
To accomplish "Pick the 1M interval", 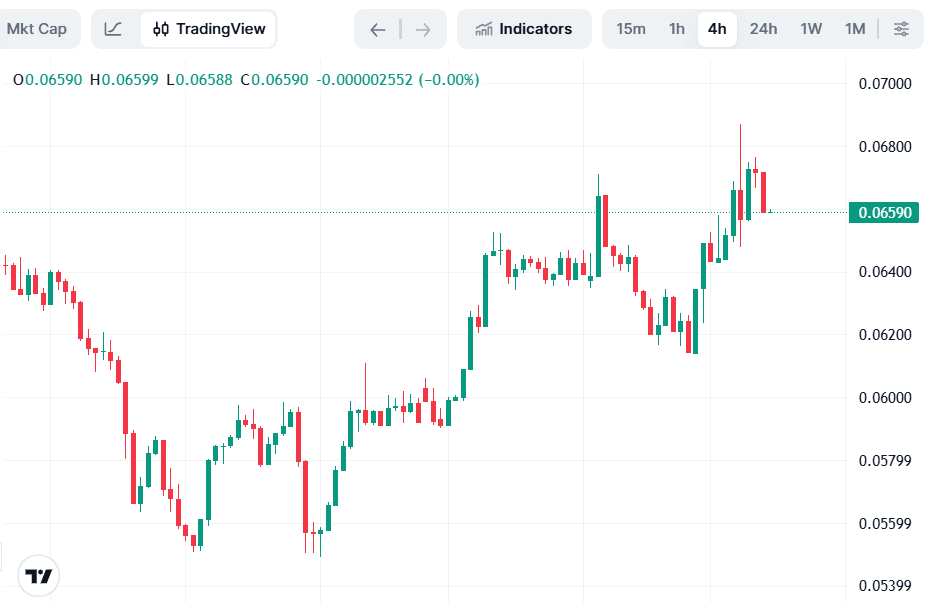I will pos(855,29).
